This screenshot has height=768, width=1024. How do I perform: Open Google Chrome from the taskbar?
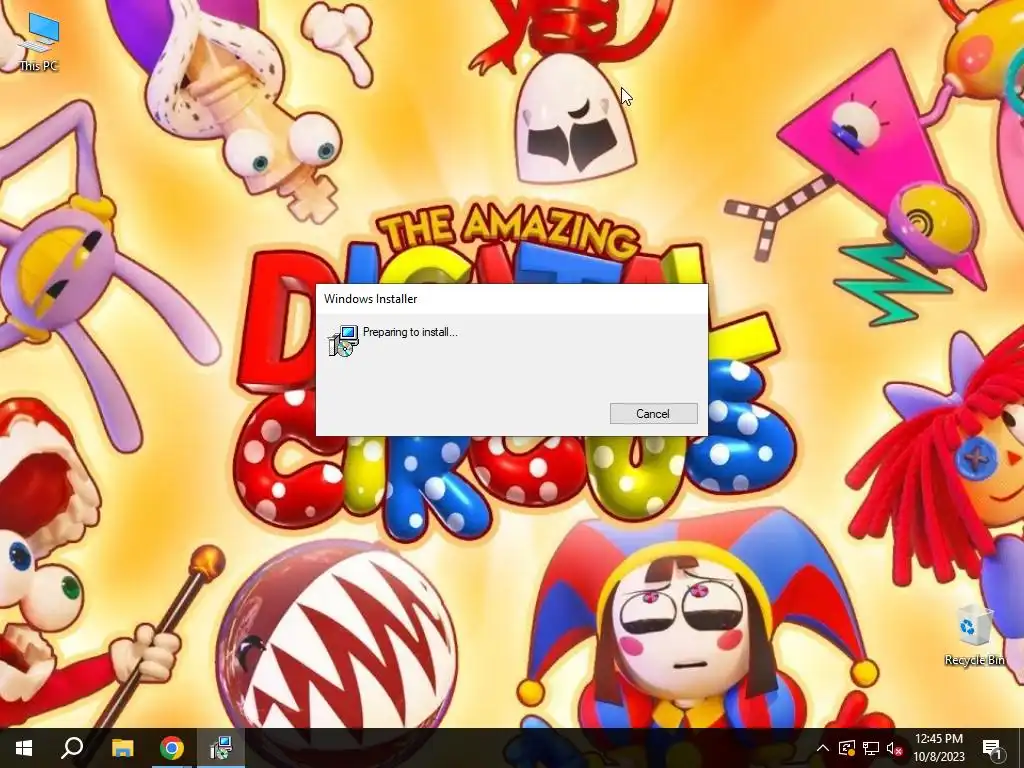click(172, 748)
